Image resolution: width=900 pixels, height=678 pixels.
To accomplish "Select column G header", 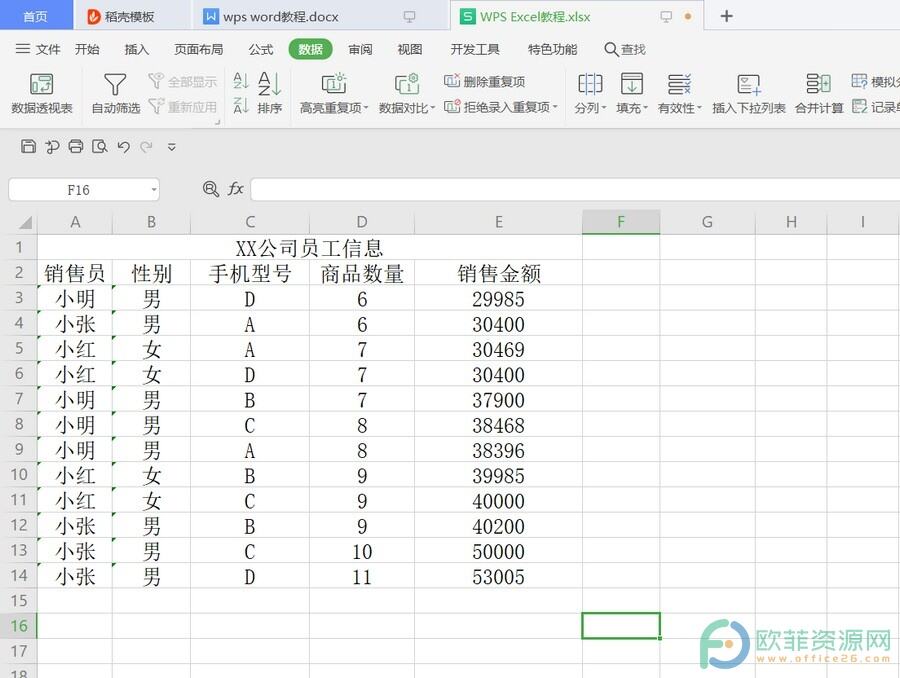I will coord(707,222).
